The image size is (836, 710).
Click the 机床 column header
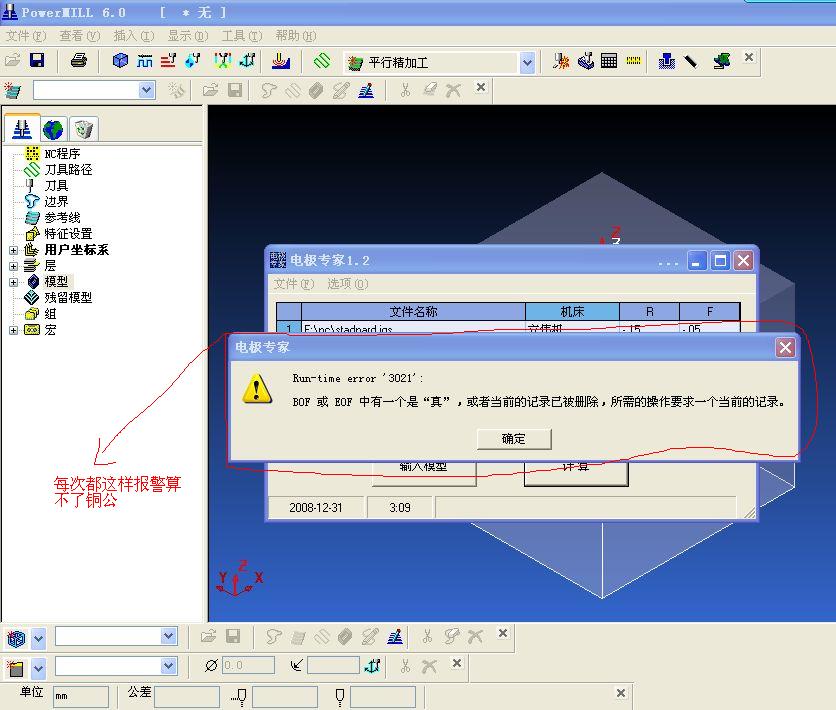(572, 311)
